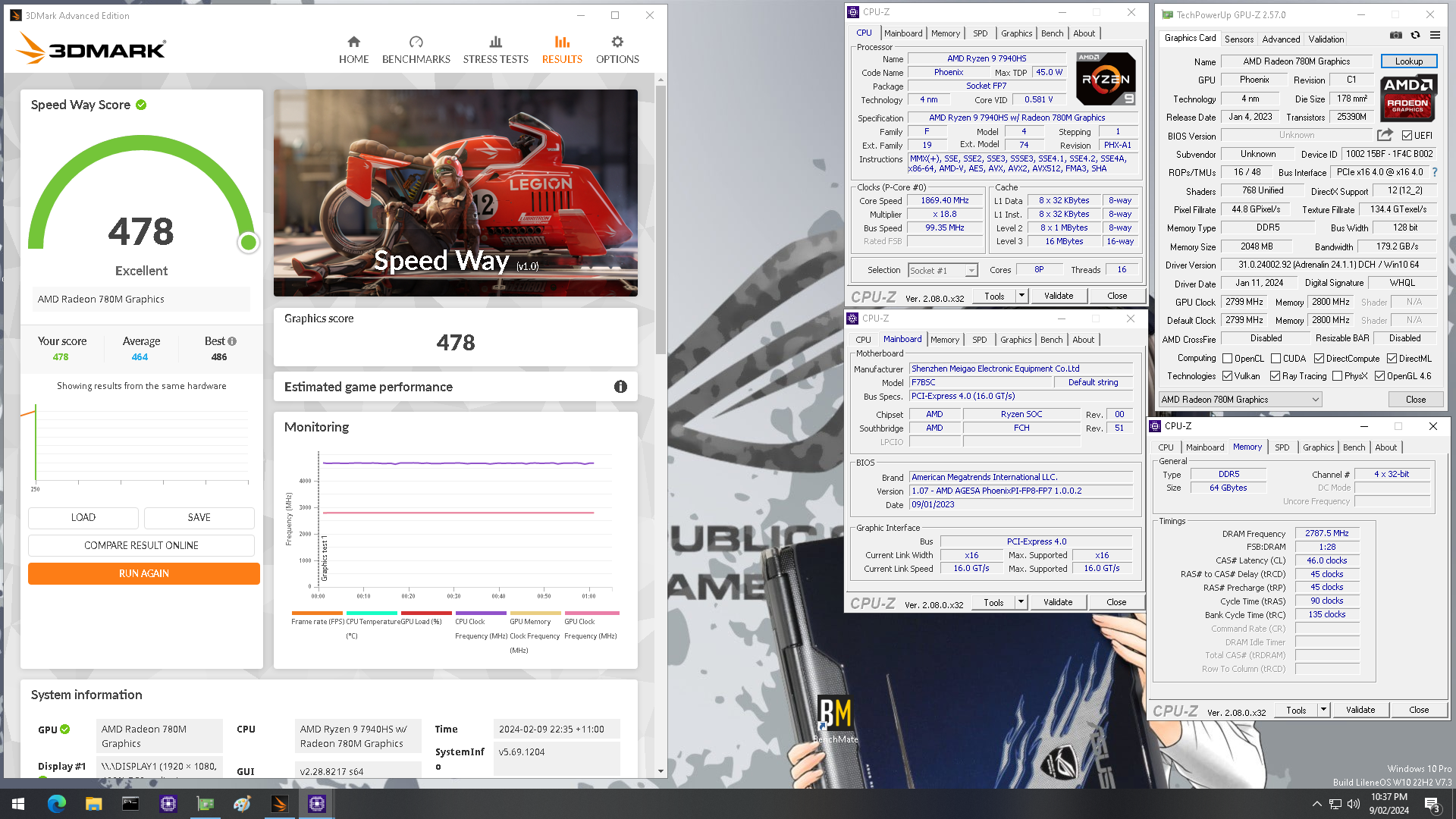Open STRESS TESTS chart icon
The width and height of the screenshot is (1456, 819).
[x=495, y=42]
